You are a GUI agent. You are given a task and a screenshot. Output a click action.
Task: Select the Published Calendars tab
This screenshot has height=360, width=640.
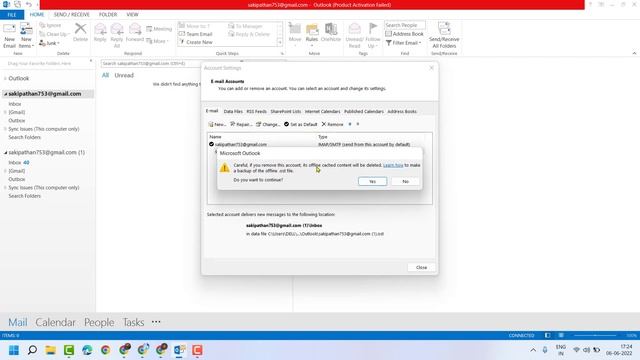pyautogui.click(x=364, y=111)
